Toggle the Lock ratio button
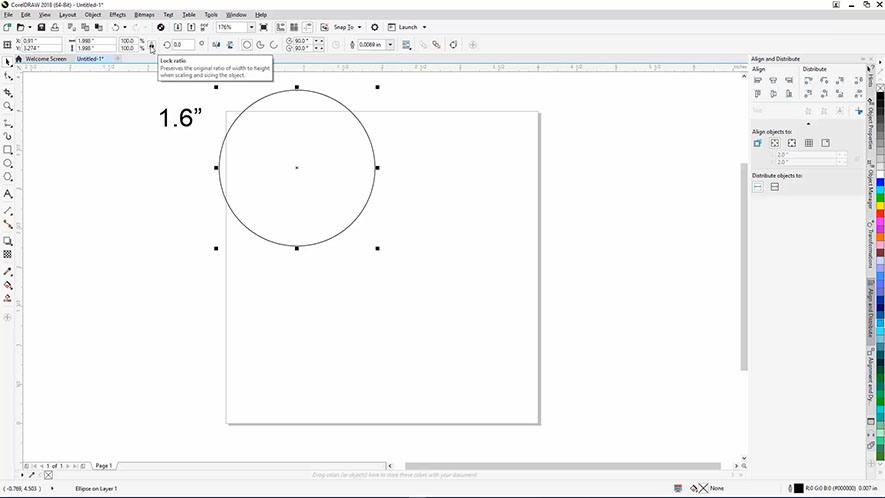 click(x=152, y=44)
